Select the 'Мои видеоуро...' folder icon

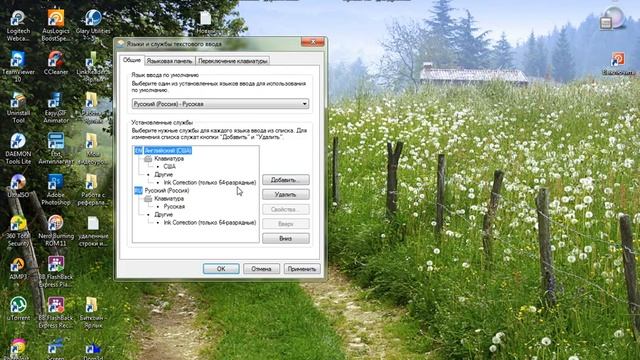[93, 149]
